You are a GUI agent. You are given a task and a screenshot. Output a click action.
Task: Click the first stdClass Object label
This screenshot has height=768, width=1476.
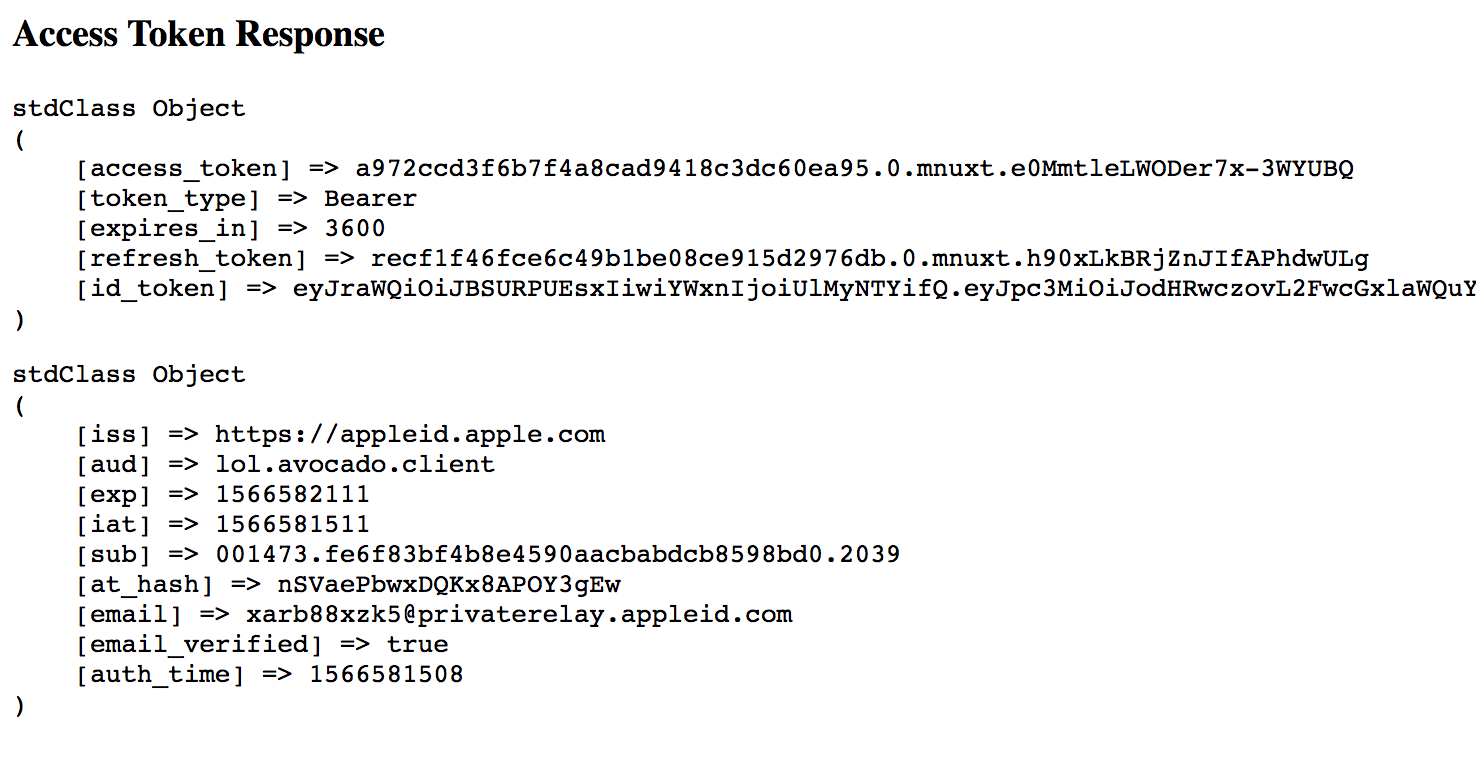(129, 108)
